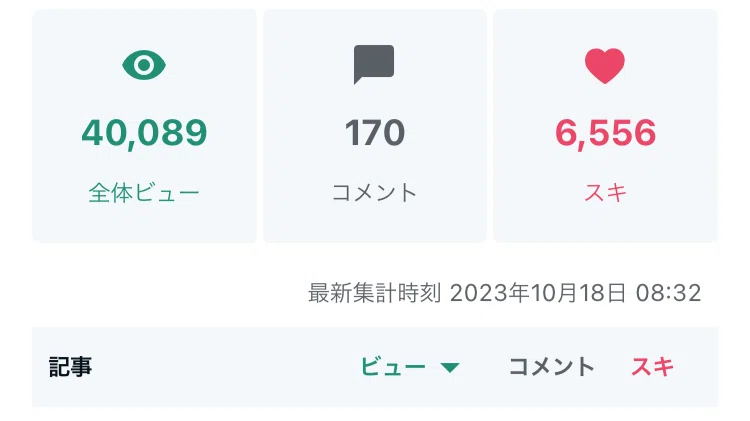Click the スキ label under 6,556

pos(606,193)
